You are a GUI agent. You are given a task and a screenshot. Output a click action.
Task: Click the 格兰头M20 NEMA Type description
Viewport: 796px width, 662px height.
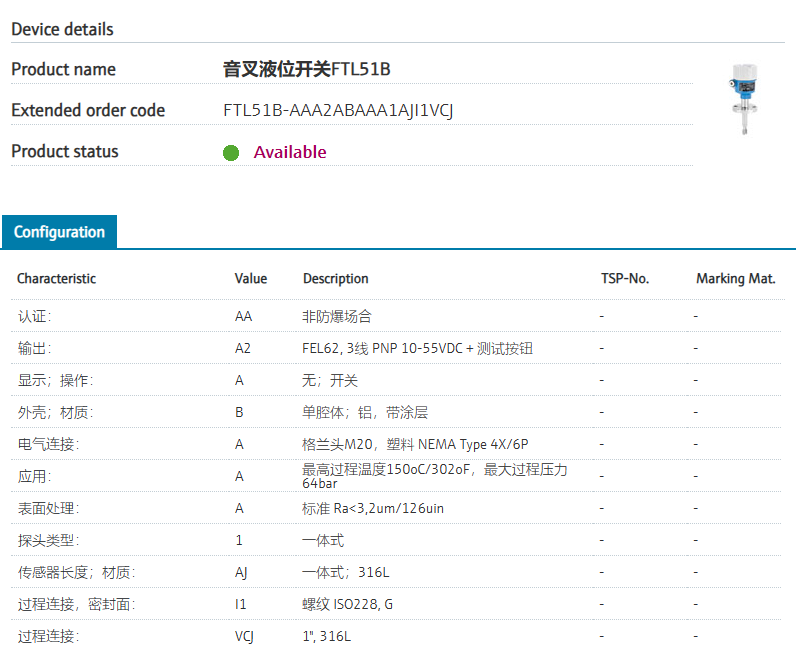416,444
